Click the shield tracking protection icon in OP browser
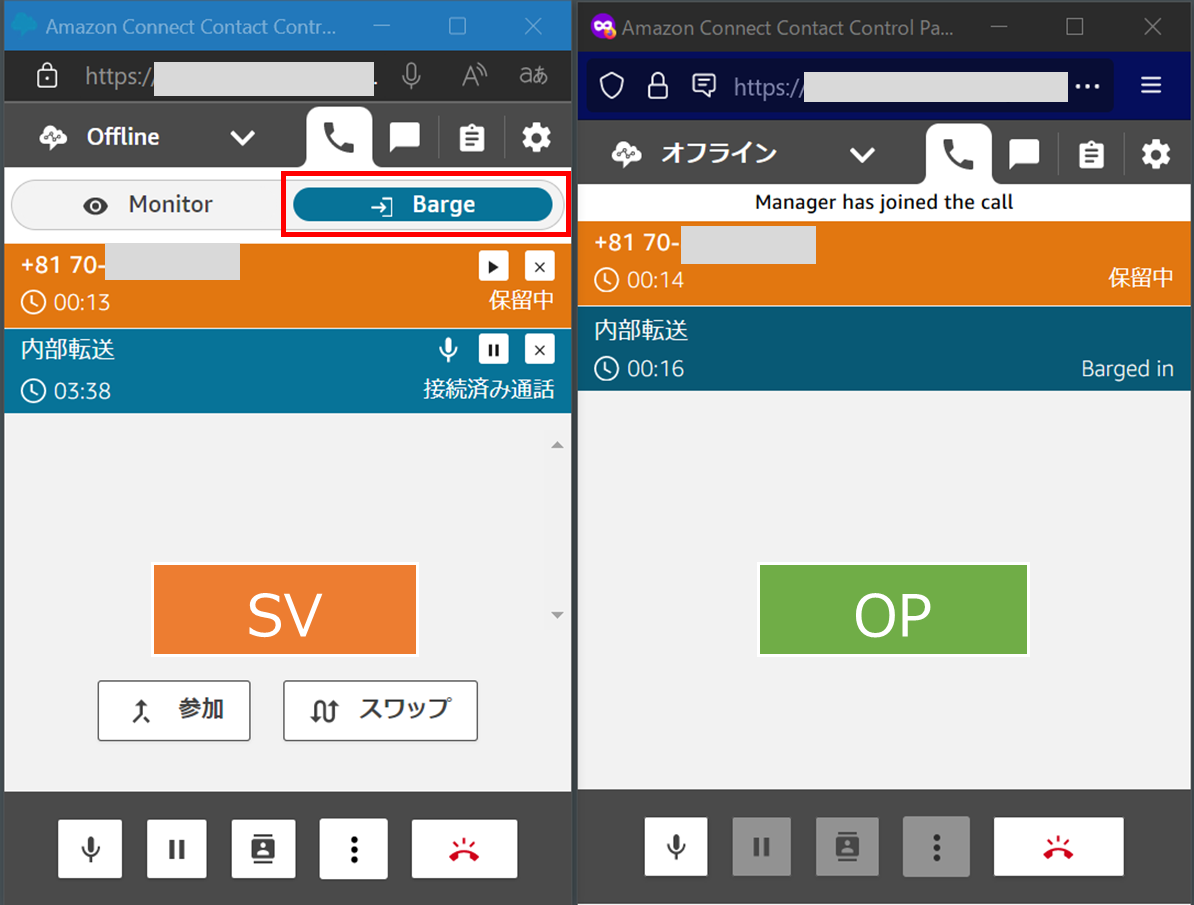Image resolution: width=1194 pixels, height=905 pixels. point(612,86)
